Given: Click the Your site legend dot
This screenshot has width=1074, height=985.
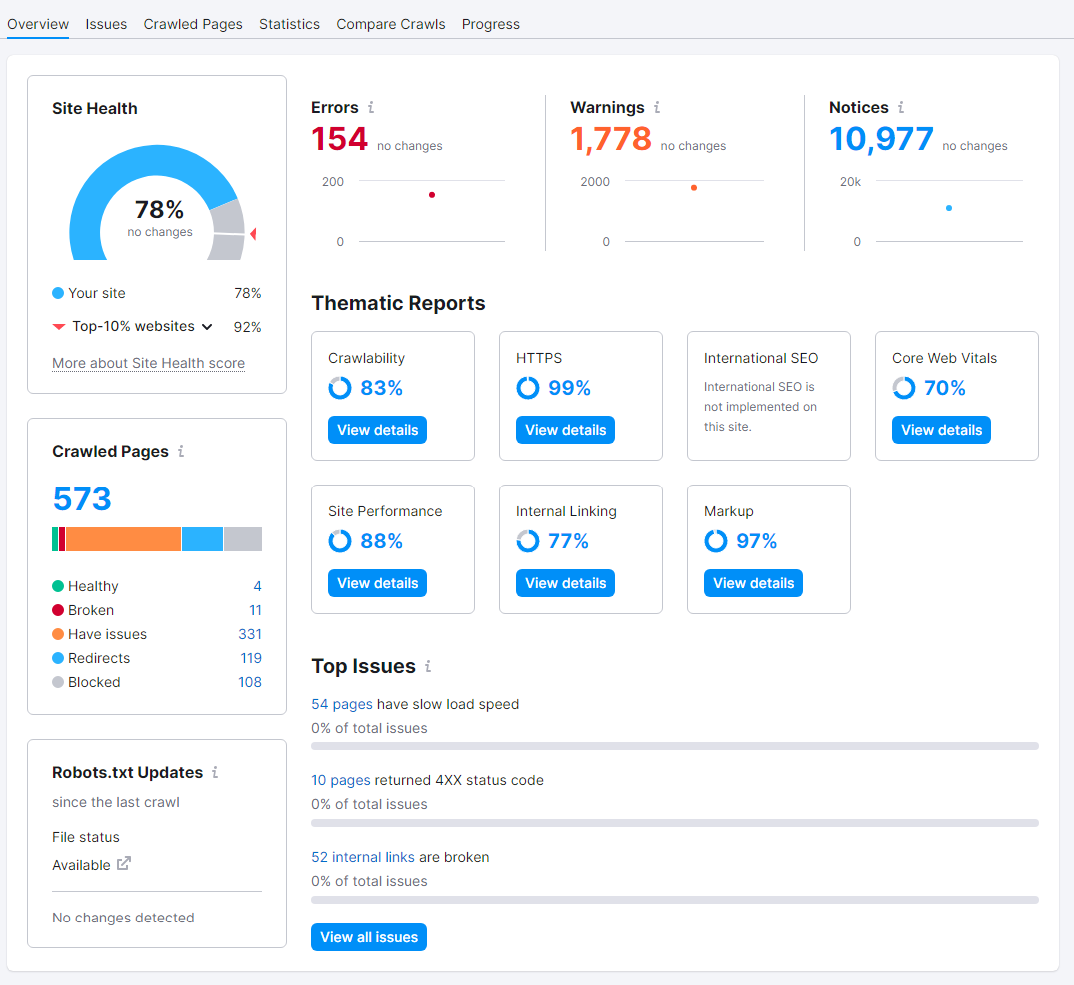Looking at the screenshot, I should point(58,293).
